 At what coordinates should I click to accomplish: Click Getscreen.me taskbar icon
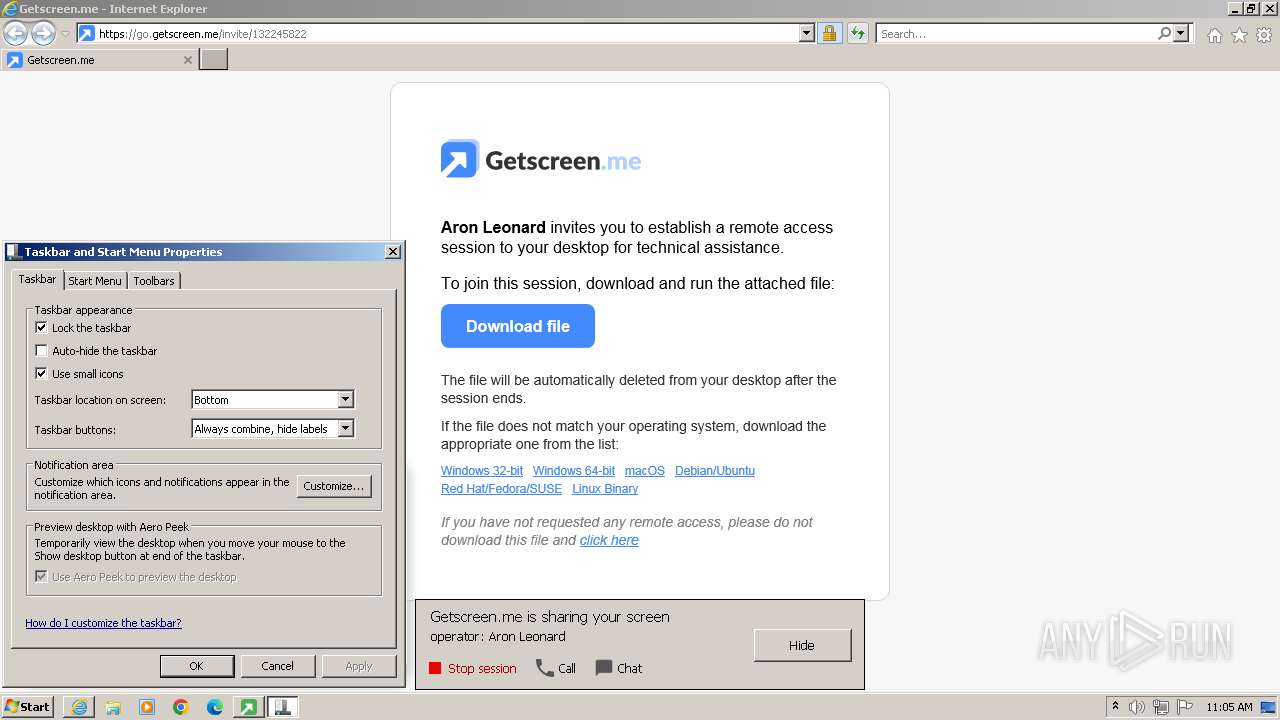[248, 707]
